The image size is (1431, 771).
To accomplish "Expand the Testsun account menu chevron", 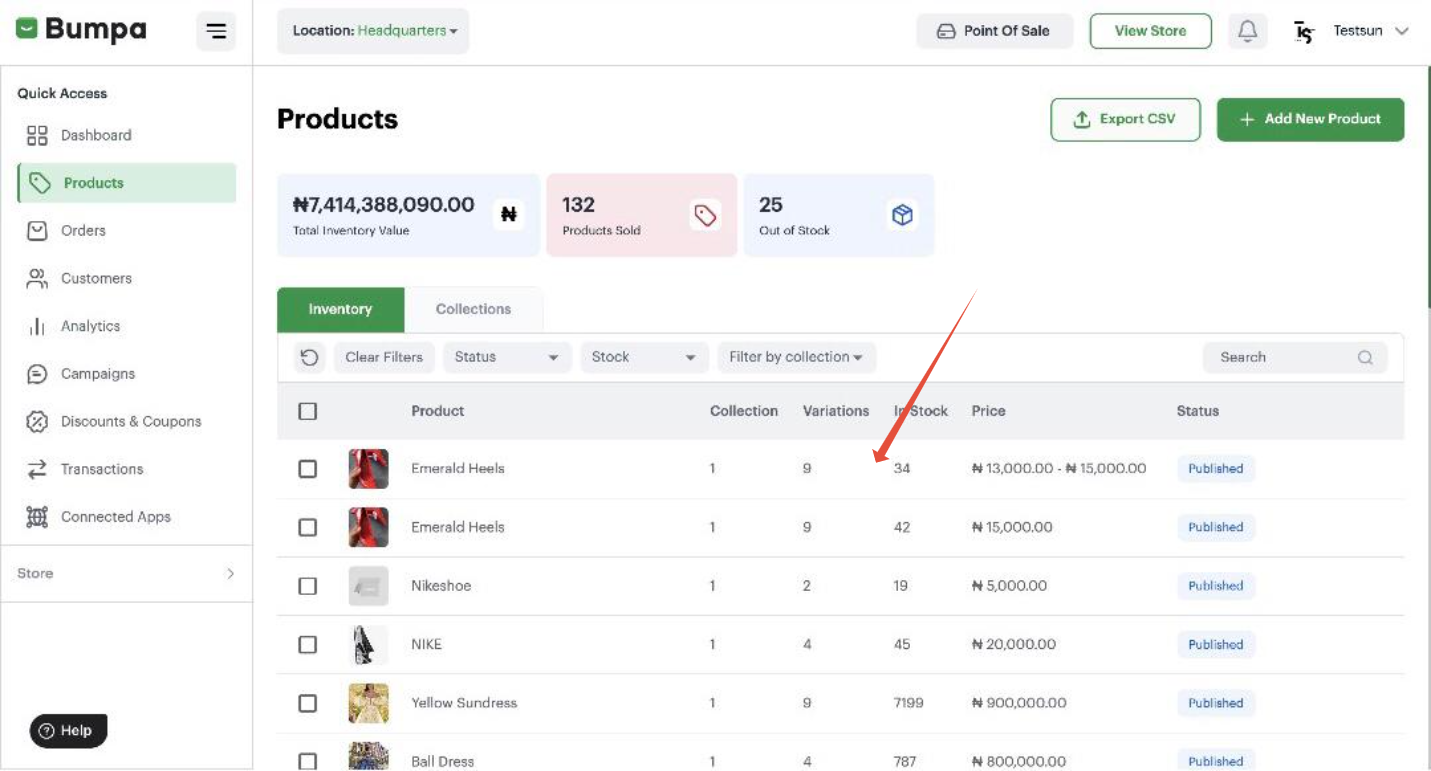I will click(x=1402, y=31).
